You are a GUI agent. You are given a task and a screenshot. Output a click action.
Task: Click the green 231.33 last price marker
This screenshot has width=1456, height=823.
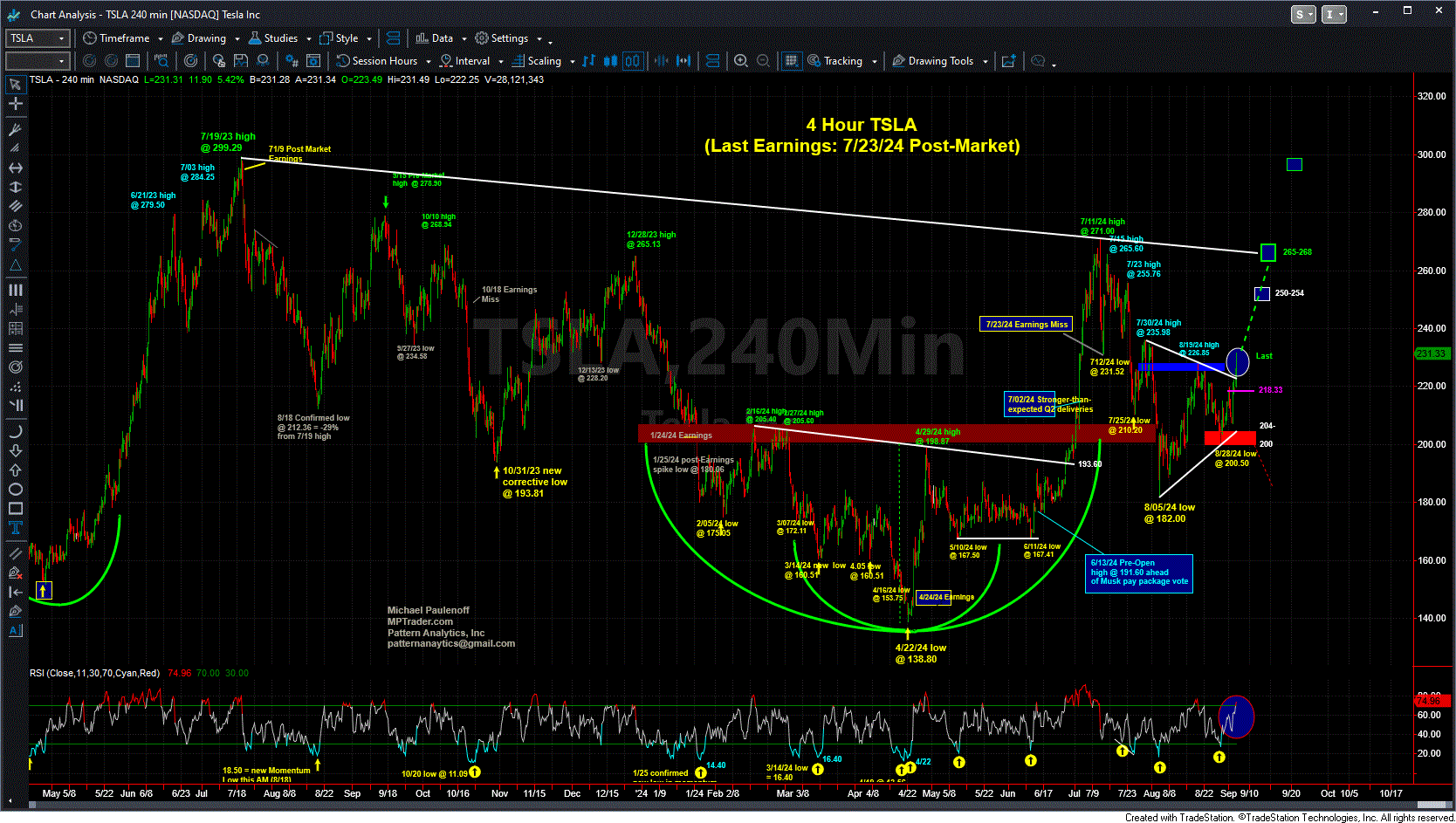pos(1432,353)
